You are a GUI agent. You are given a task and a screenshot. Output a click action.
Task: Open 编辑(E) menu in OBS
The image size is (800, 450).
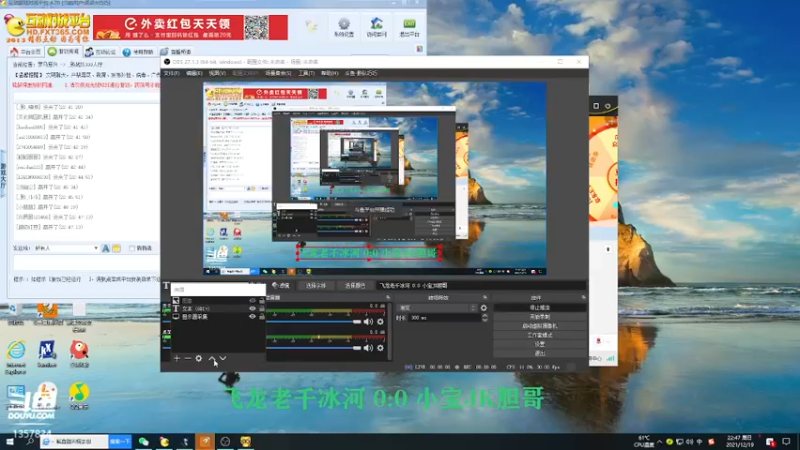click(x=194, y=73)
